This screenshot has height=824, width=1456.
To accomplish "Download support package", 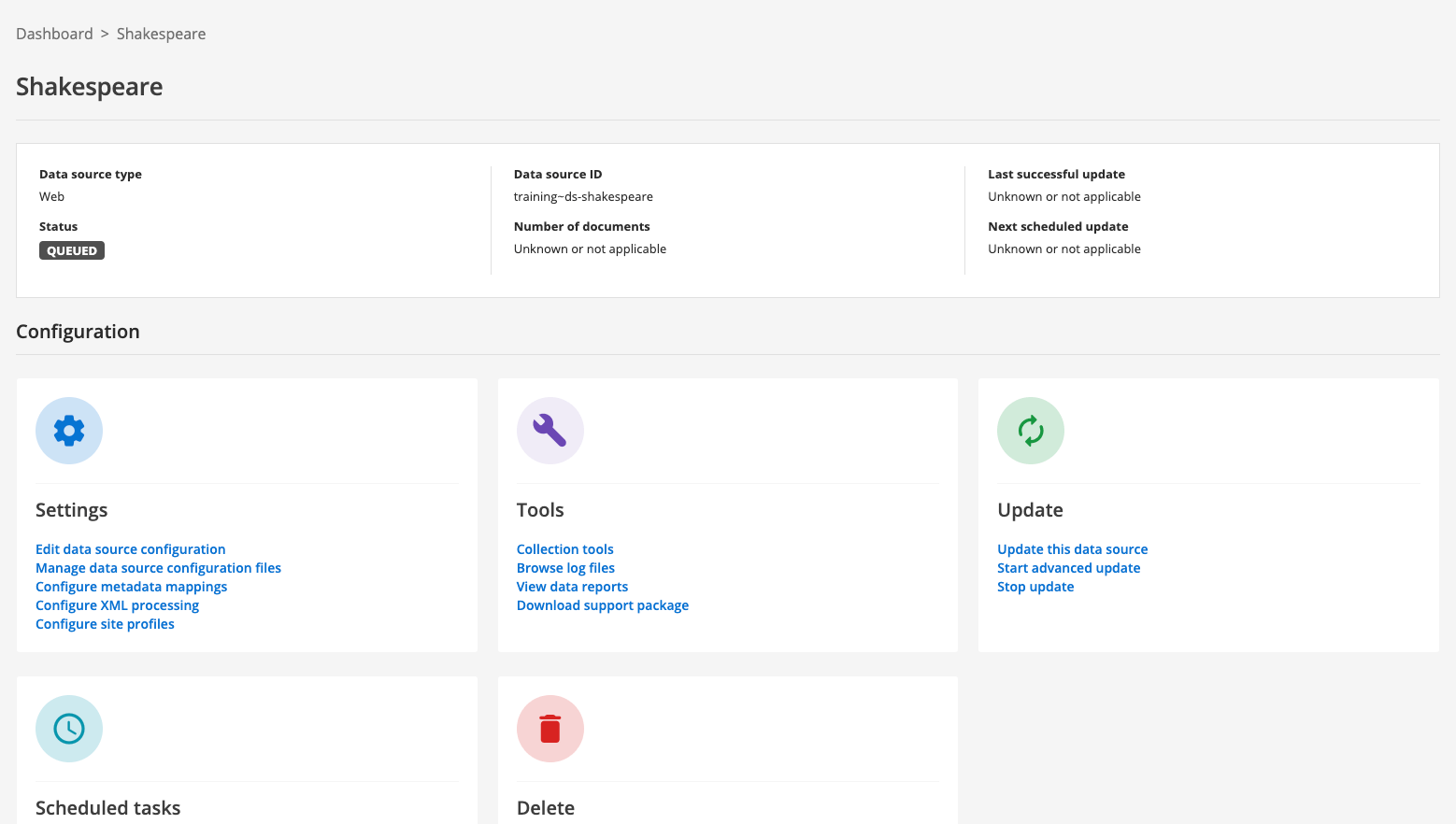I will (x=602, y=605).
